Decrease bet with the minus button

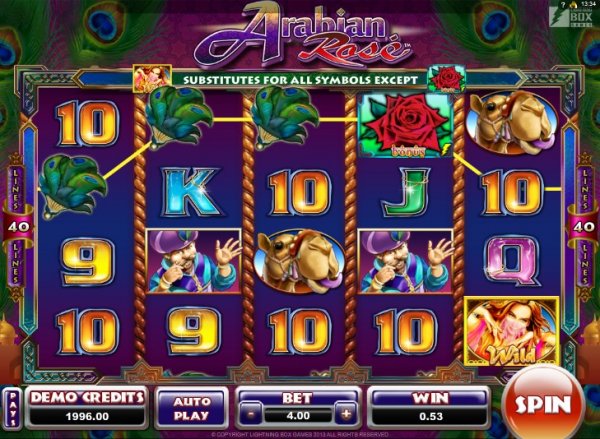pyautogui.click(x=250, y=415)
